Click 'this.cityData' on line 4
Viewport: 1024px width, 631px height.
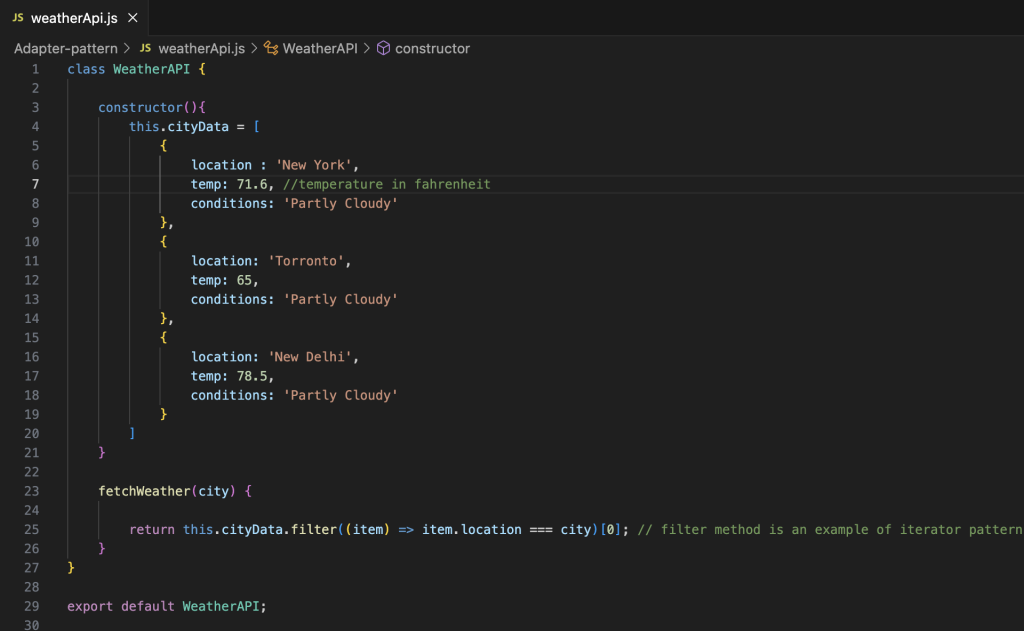coord(179,127)
